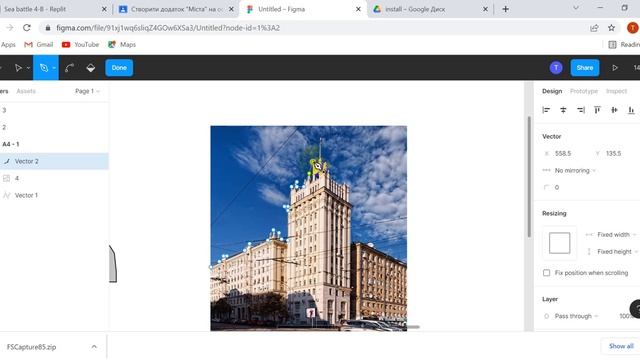640x360 pixels.
Task: Open the browser tab search chevron
Action: coord(576,8)
